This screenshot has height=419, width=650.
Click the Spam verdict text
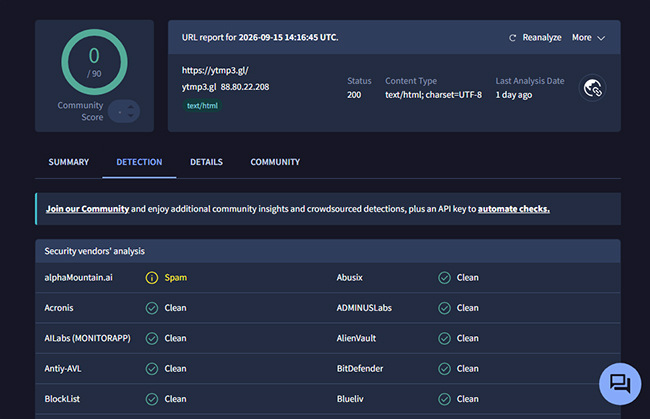pos(176,278)
